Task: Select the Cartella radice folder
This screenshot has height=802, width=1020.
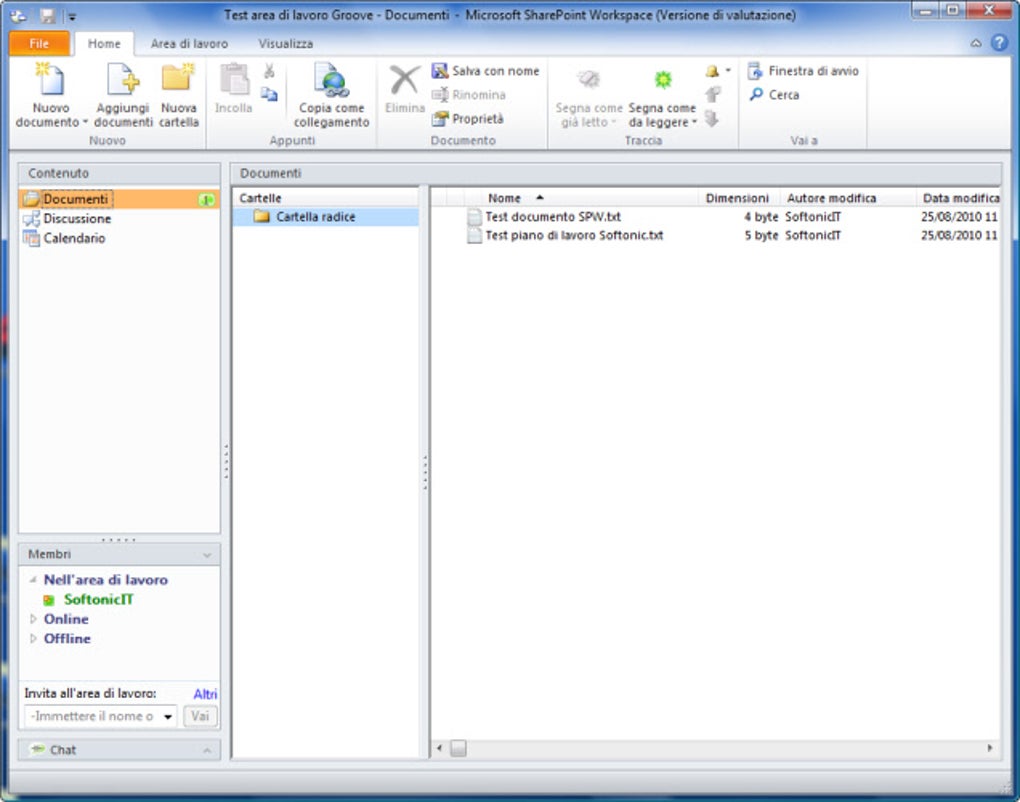Action: pos(325,217)
